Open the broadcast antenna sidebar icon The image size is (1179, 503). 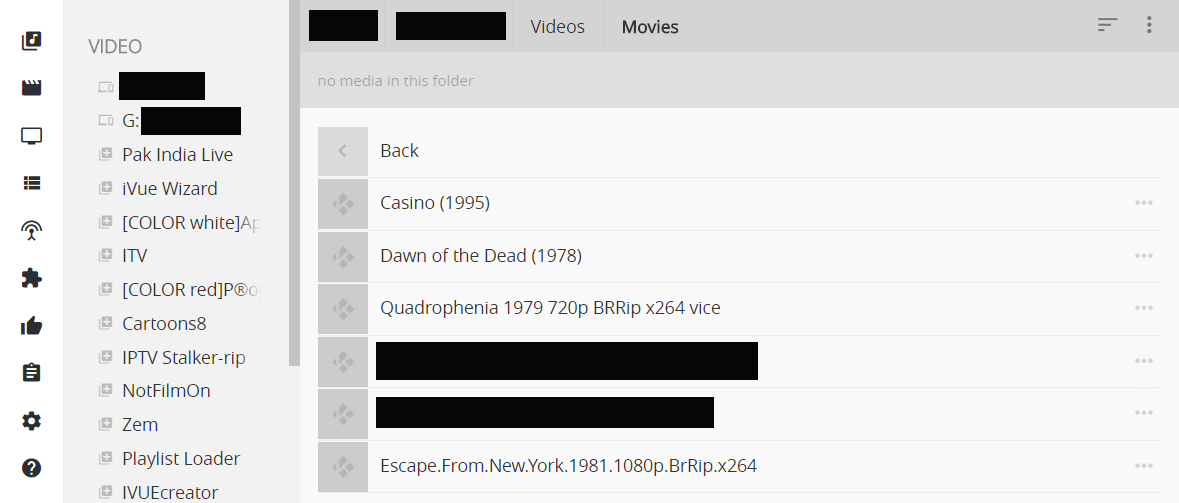click(x=32, y=231)
